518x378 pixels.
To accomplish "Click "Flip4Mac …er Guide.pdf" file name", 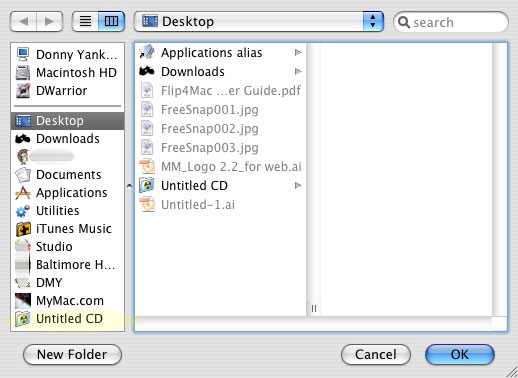I will 231,91.
